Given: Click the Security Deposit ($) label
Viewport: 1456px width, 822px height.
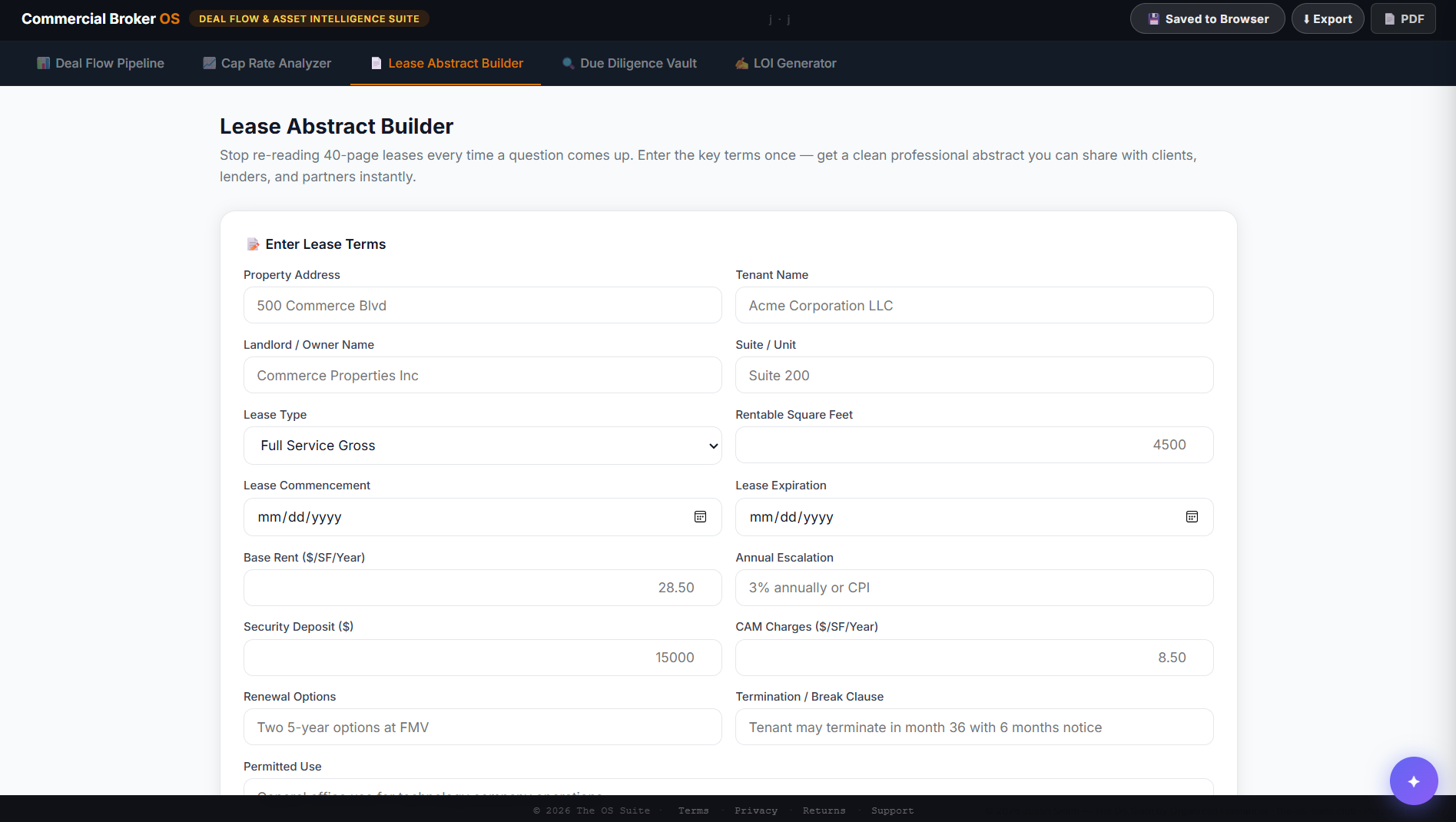Looking at the screenshot, I should [x=298, y=627].
